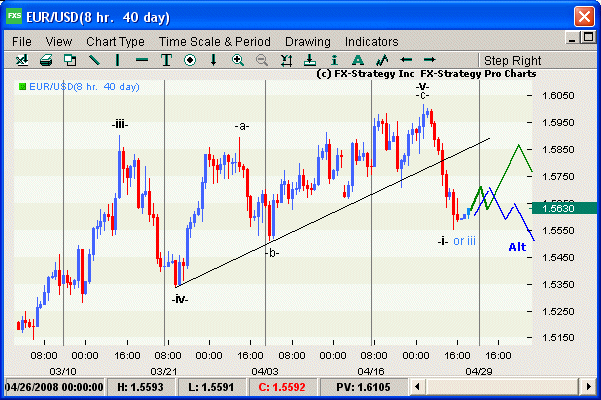This screenshot has height=400, width=601.
Task: Click the 04/26/2008 00:00:00 date status field
Action: point(54,387)
